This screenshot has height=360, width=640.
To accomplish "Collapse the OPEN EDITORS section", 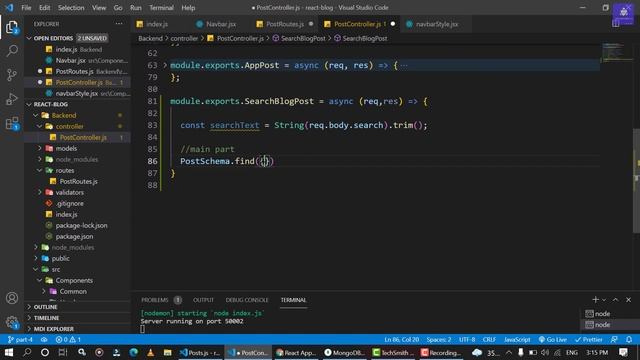I will click(29, 38).
